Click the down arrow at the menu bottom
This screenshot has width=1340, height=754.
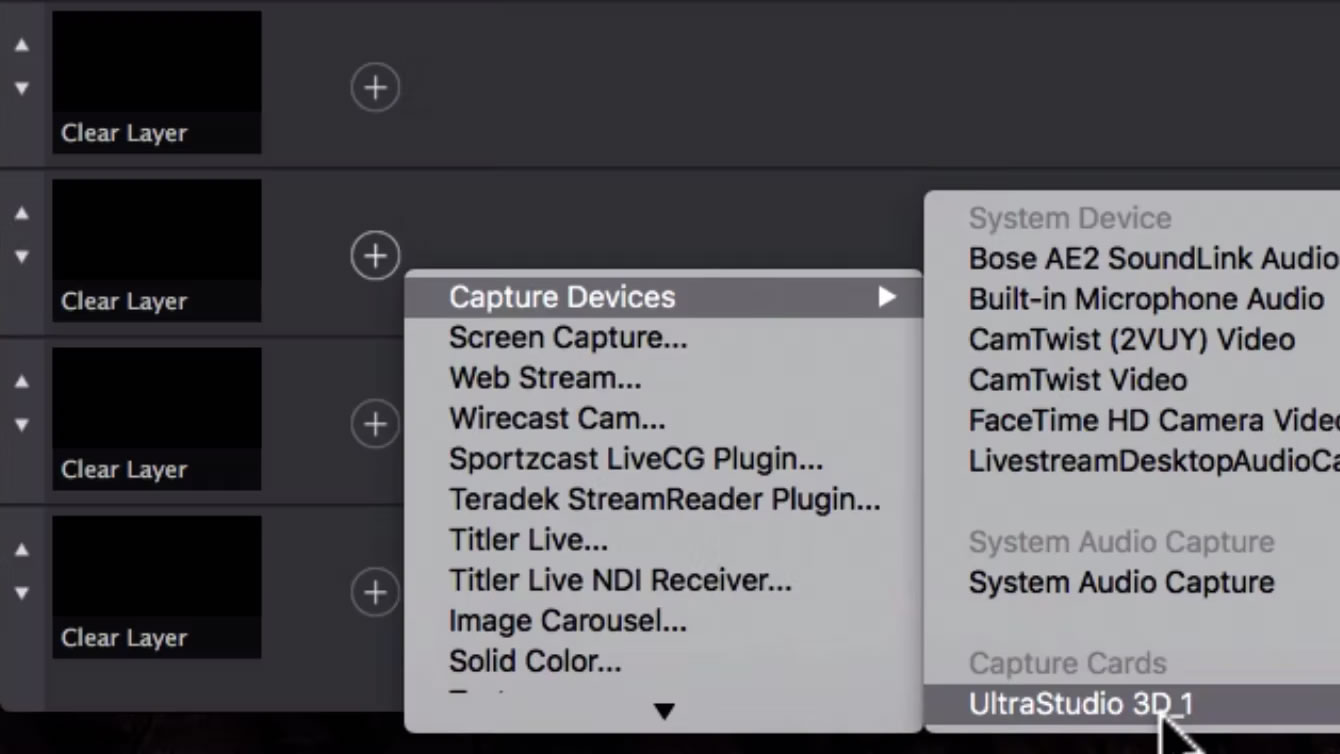coord(664,711)
